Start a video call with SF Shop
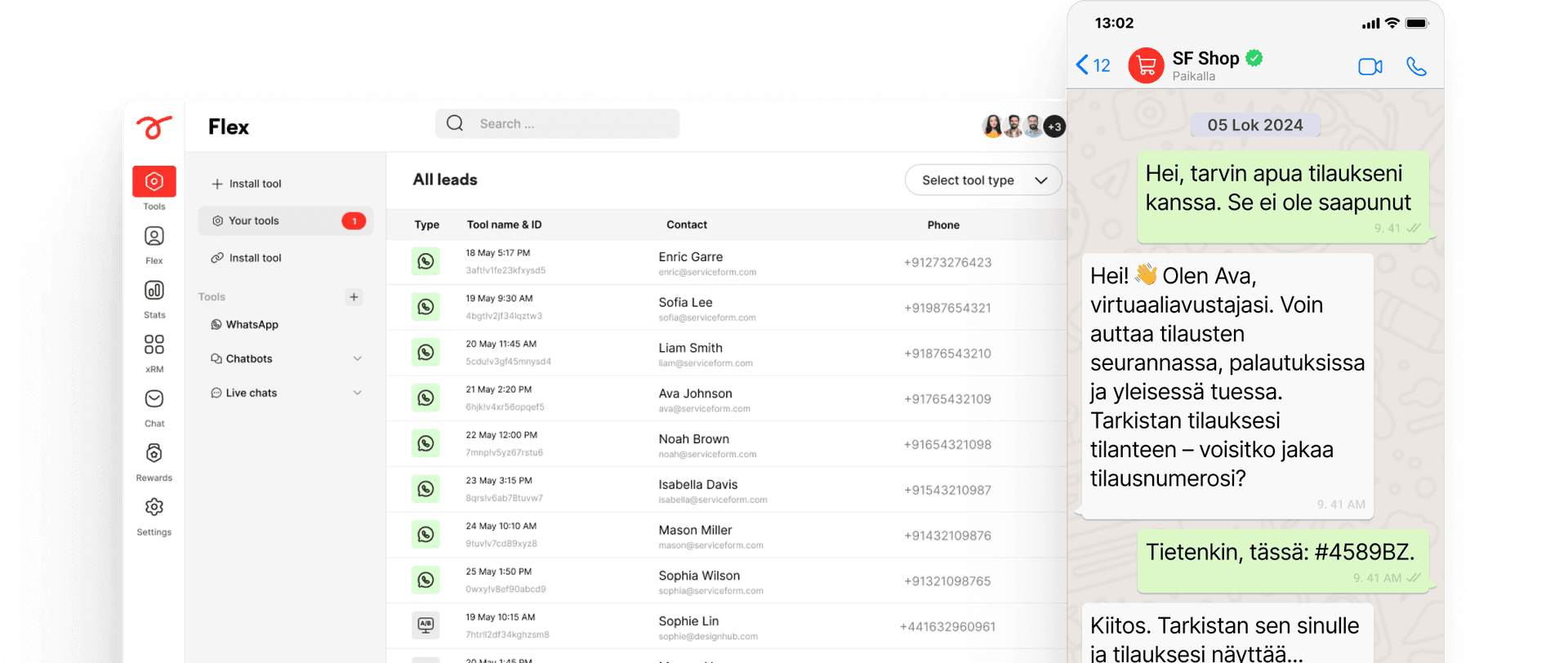The image size is (1568, 663). [x=1370, y=66]
